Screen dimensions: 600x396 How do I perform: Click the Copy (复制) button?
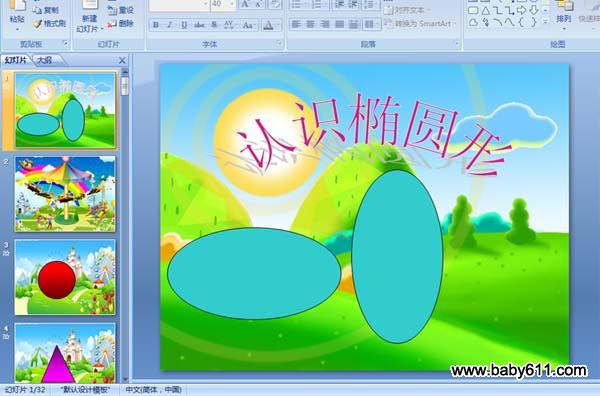(47, 10)
